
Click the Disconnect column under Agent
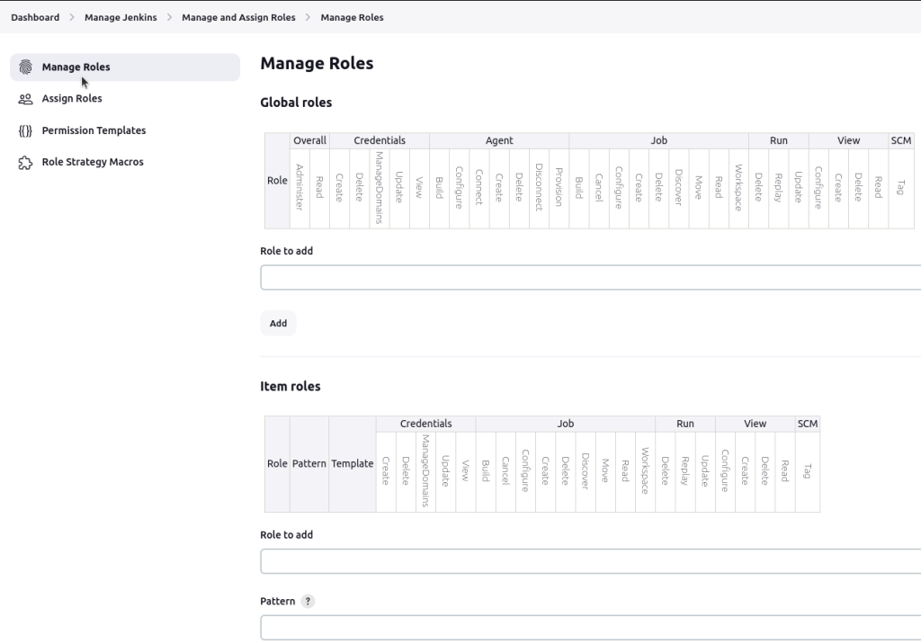539,187
